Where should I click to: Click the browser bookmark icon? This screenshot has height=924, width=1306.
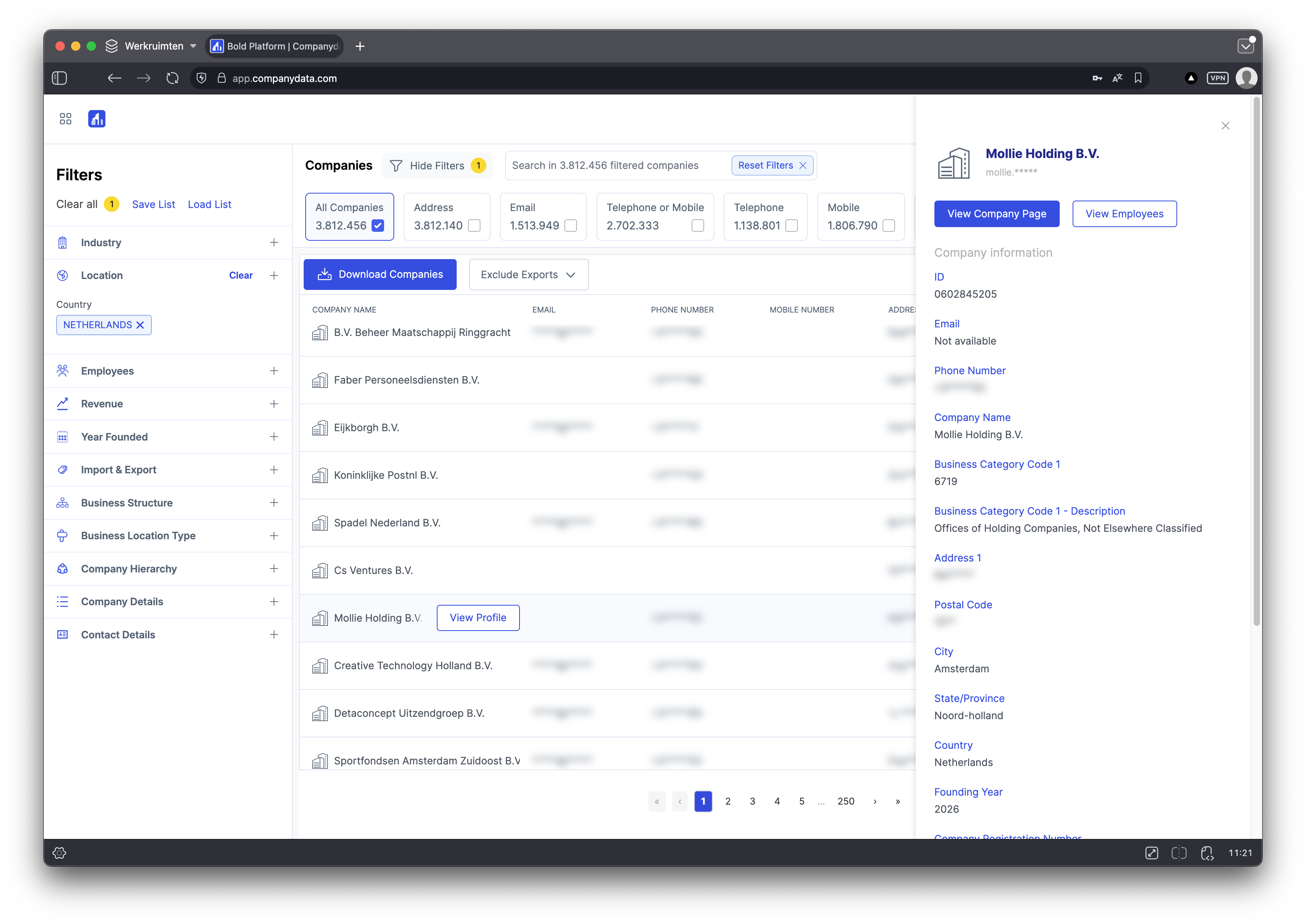pos(1137,78)
